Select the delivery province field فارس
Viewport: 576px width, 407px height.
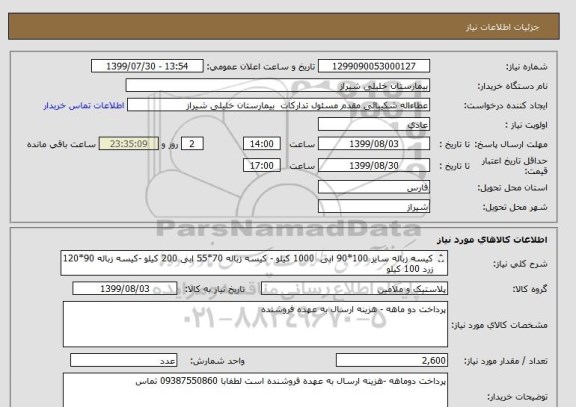pos(374,187)
